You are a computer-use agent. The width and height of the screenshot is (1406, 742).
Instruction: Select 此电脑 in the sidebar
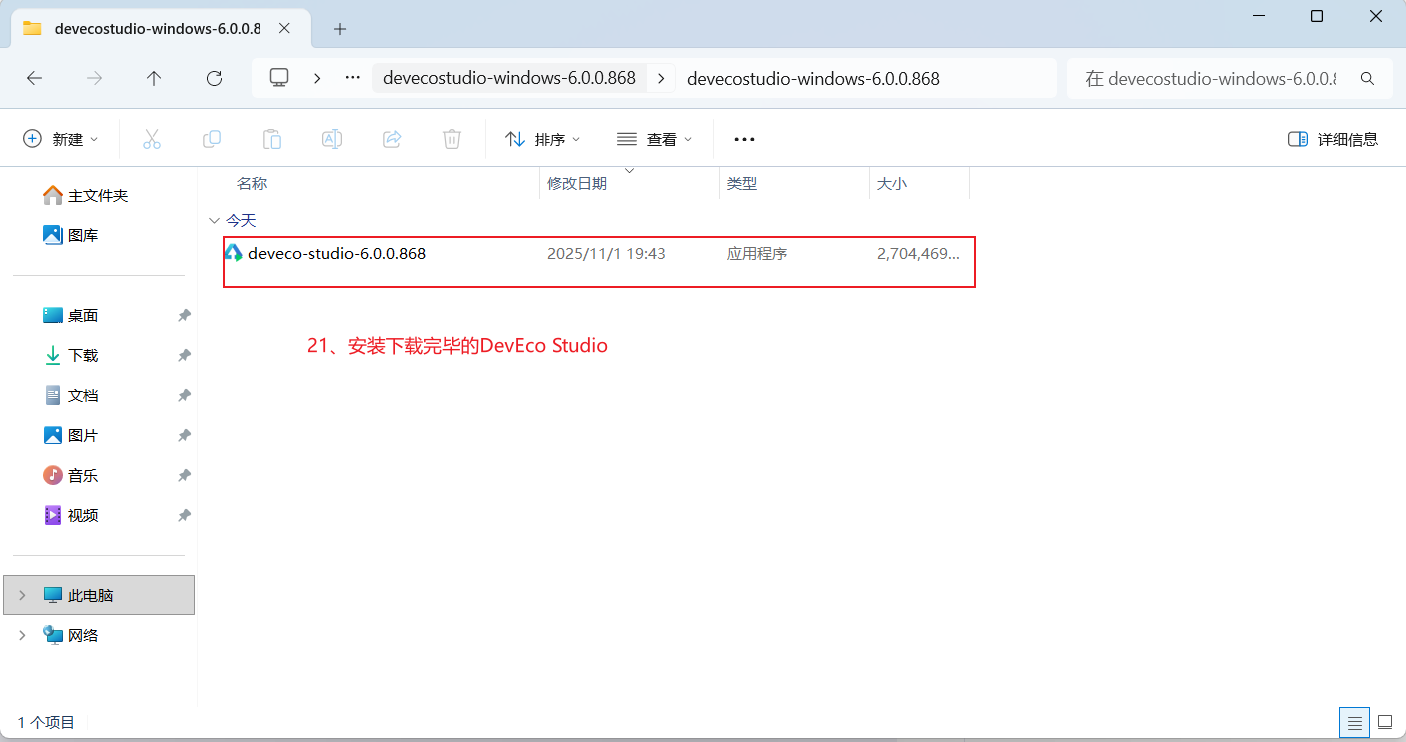(x=99, y=595)
